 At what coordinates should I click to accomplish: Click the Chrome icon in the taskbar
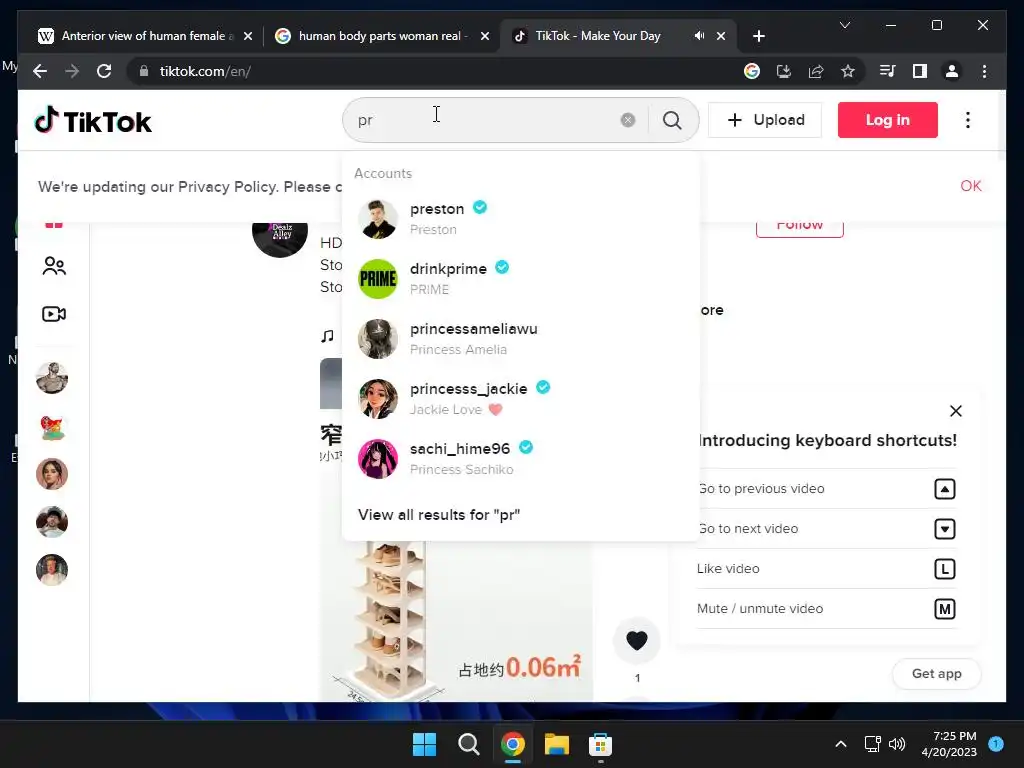513,744
